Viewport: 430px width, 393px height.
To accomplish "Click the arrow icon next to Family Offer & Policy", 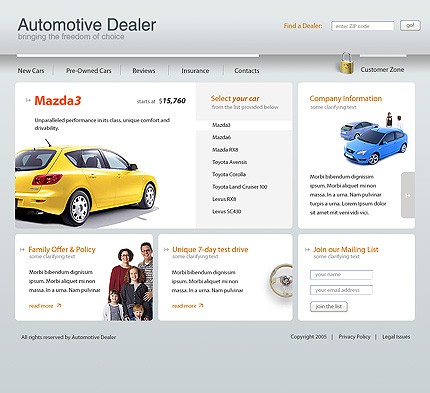I will click(x=22, y=249).
